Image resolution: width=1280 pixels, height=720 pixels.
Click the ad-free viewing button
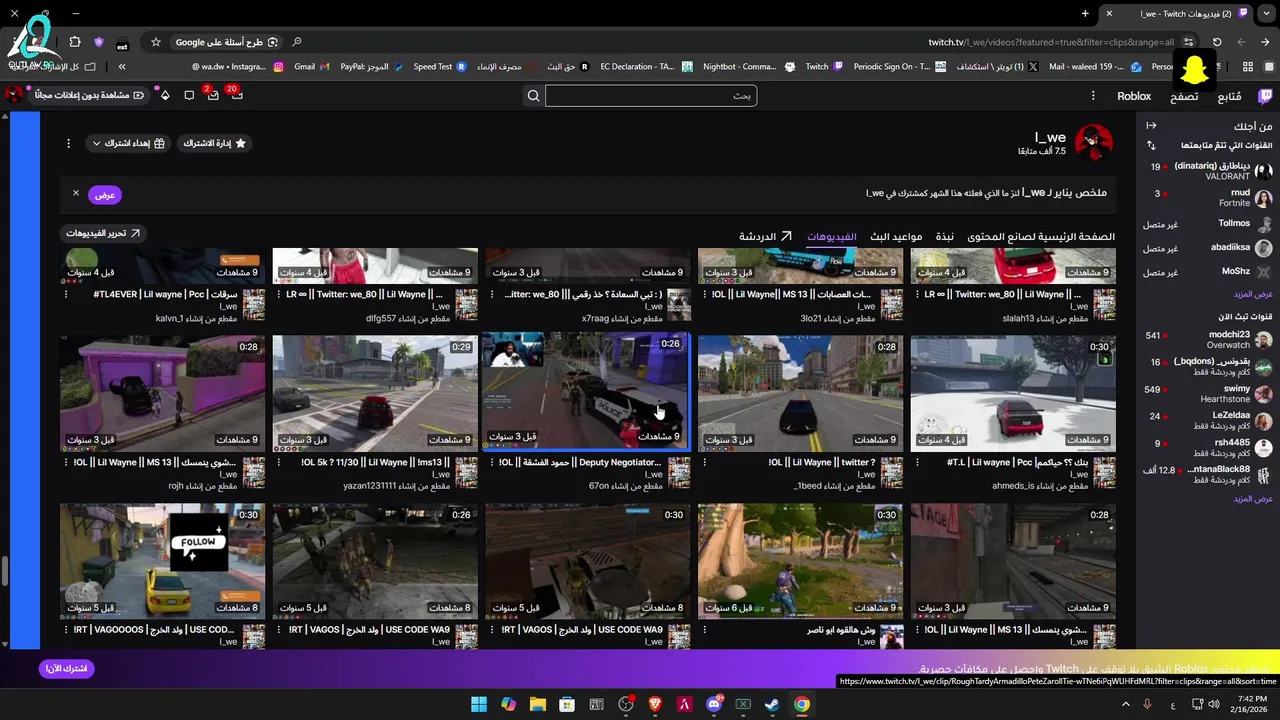[x=88, y=95]
